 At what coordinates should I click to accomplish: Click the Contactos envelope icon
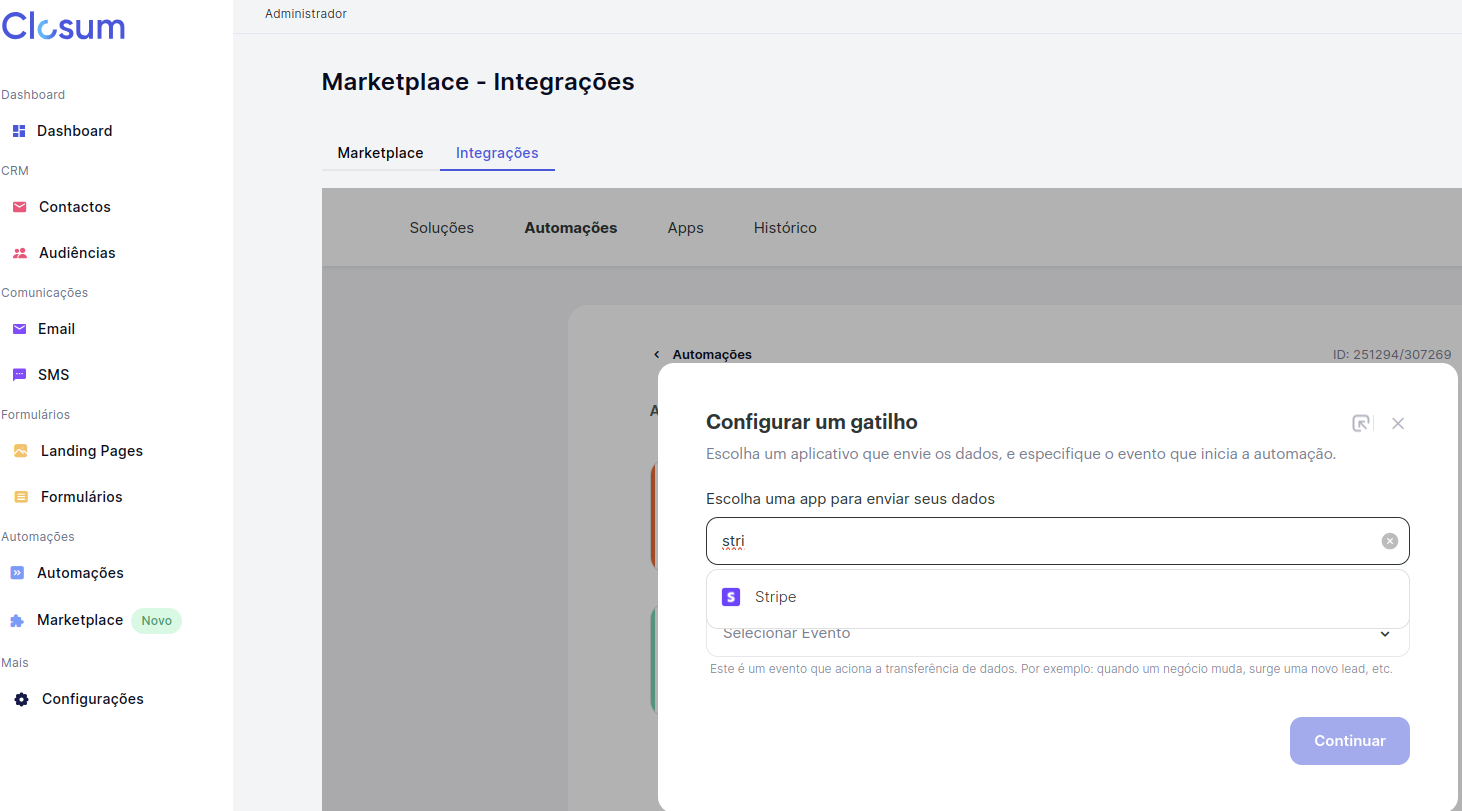tap(19, 207)
